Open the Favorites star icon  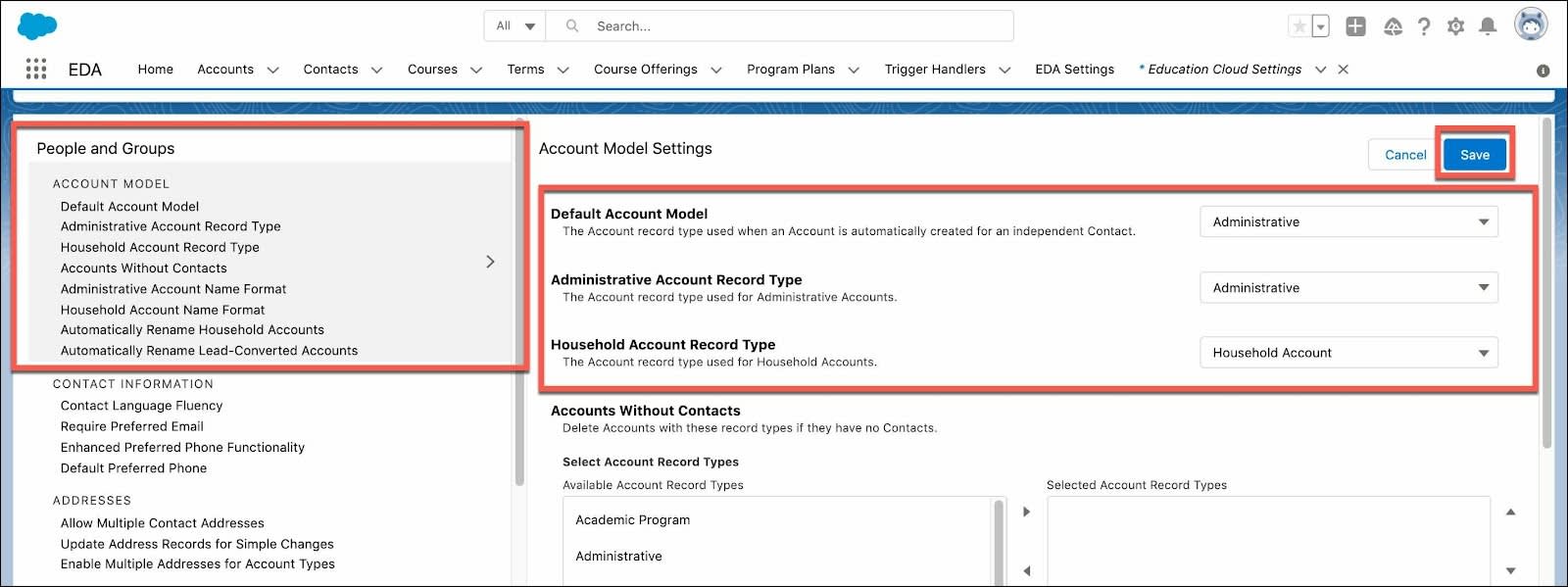pyautogui.click(x=1299, y=26)
